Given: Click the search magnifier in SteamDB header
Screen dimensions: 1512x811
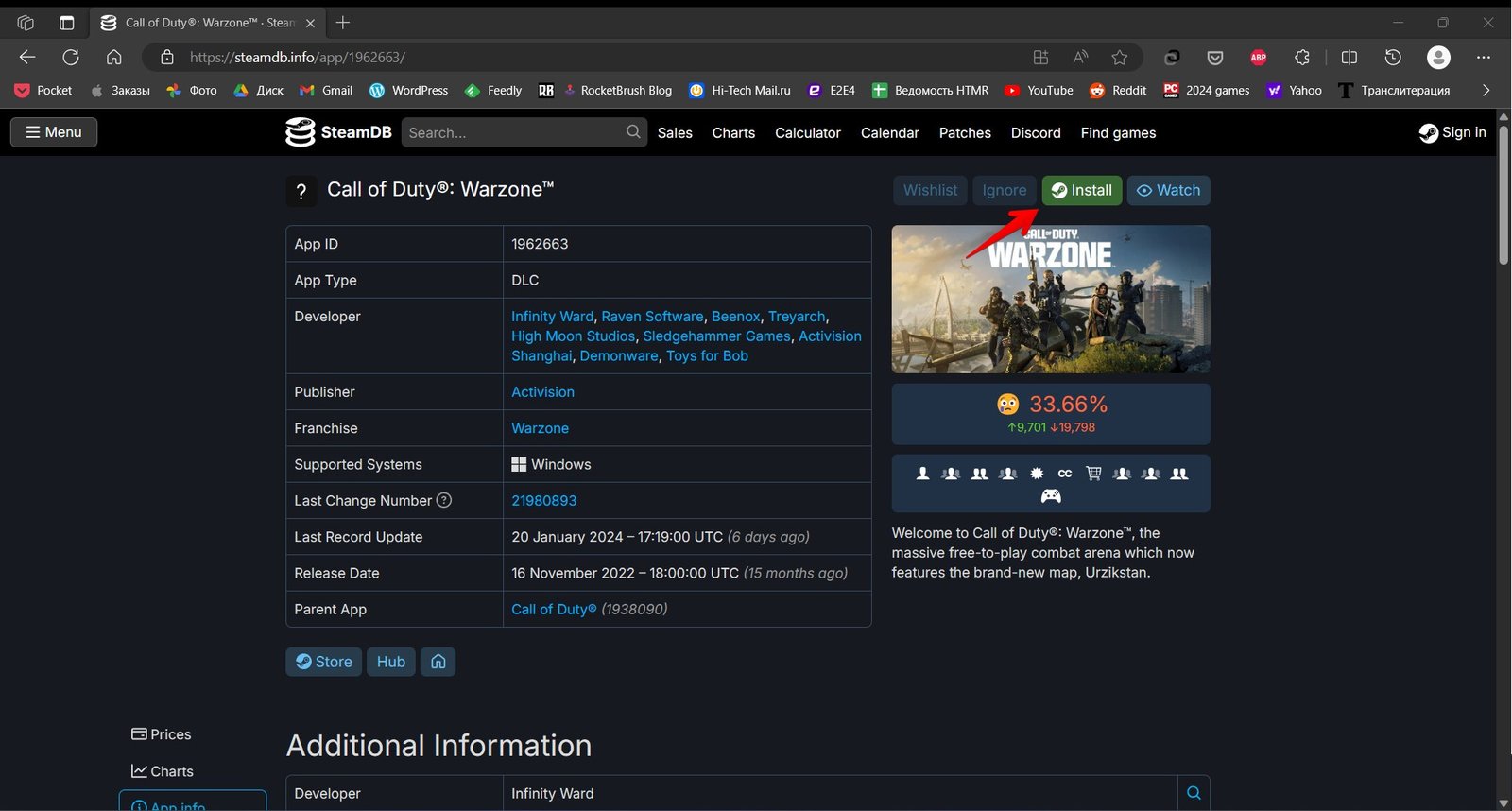Looking at the screenshot, I should point(633,132).
